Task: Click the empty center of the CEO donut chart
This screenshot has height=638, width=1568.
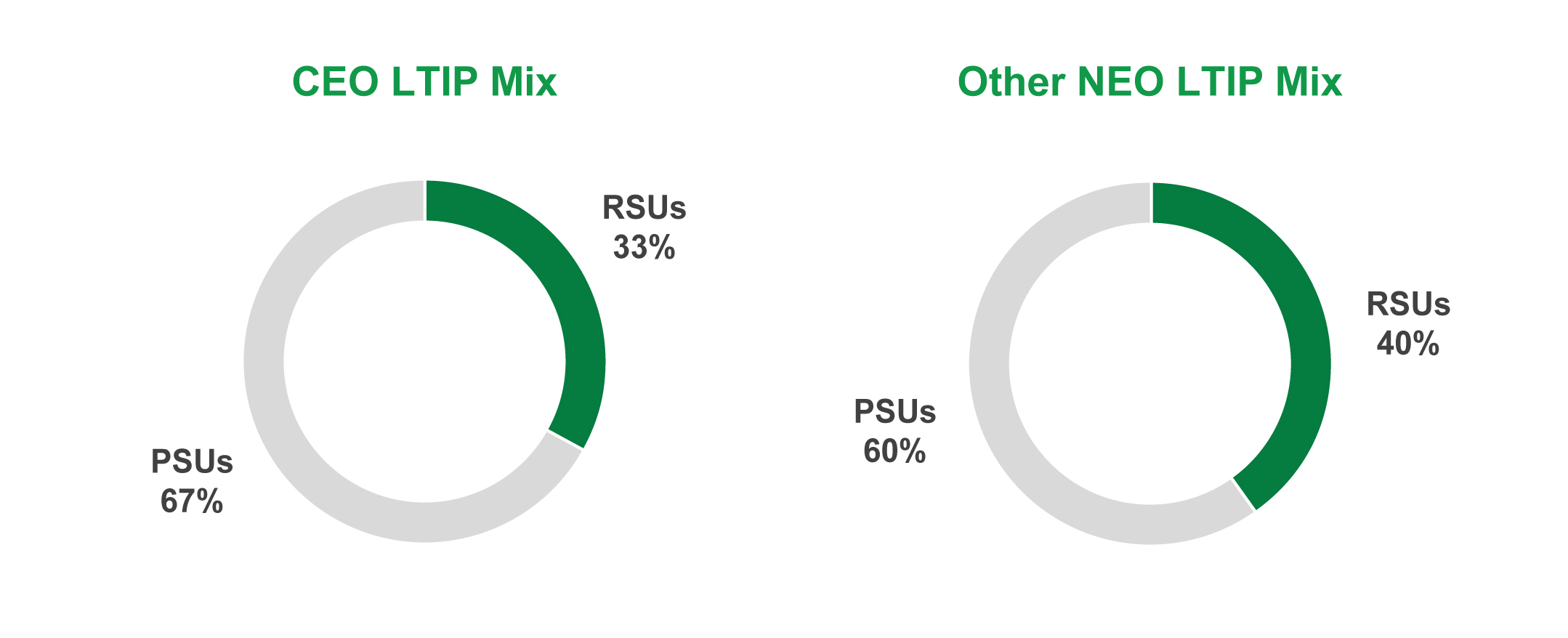Action: [424, 361]
